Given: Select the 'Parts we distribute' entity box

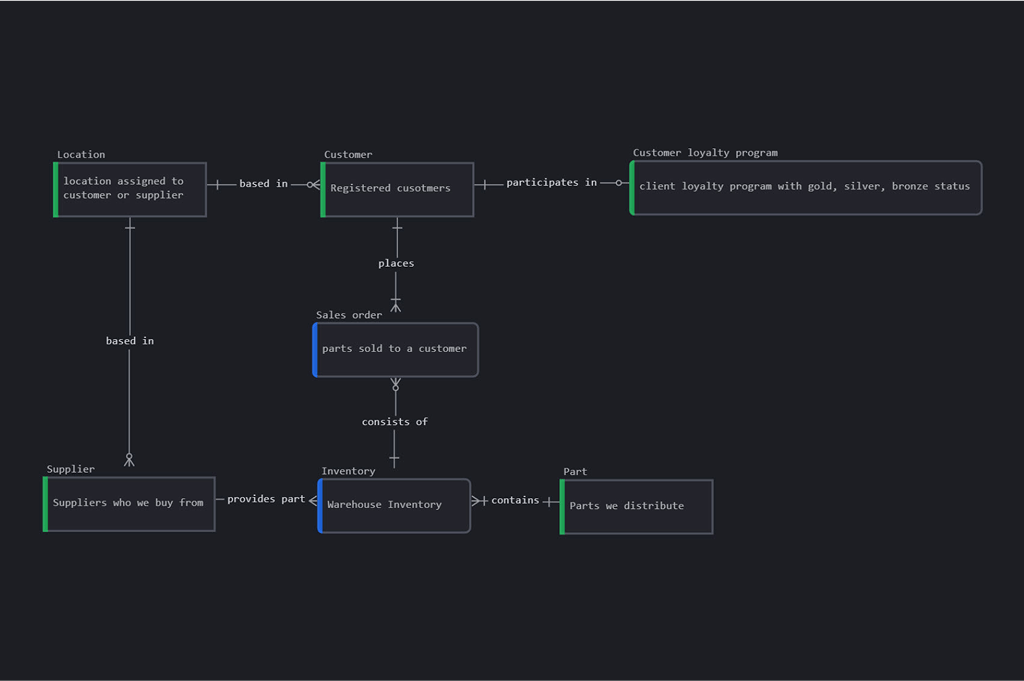Looking at the screenshot, I should point(636,506).
